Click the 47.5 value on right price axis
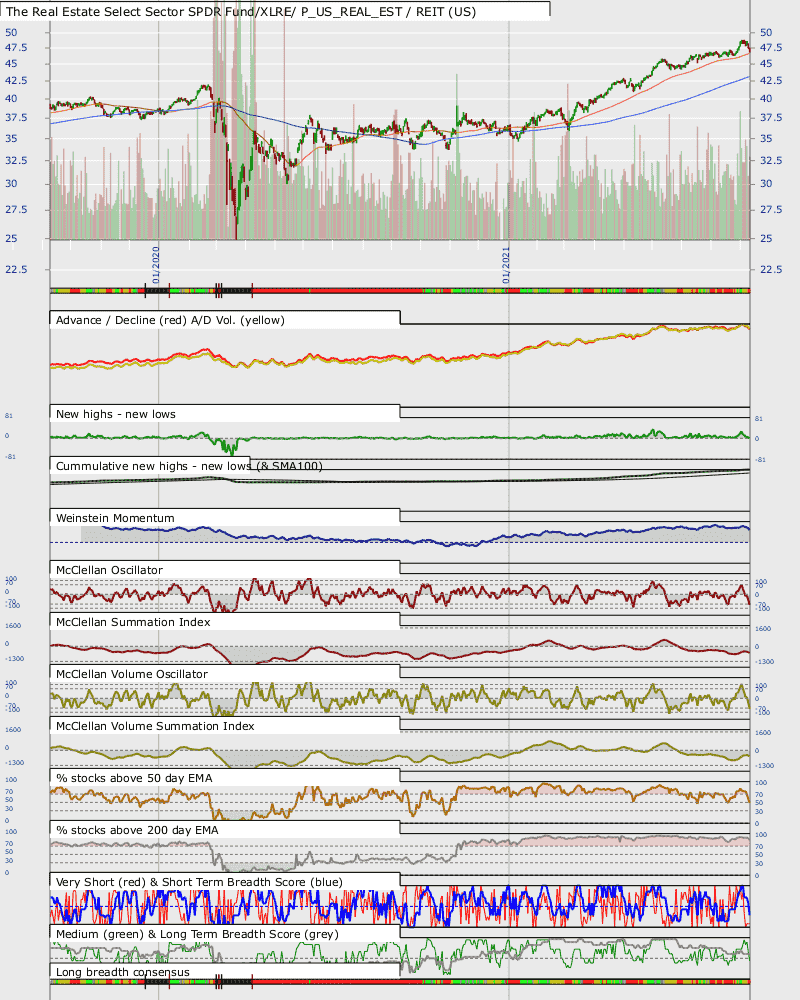 771,48
